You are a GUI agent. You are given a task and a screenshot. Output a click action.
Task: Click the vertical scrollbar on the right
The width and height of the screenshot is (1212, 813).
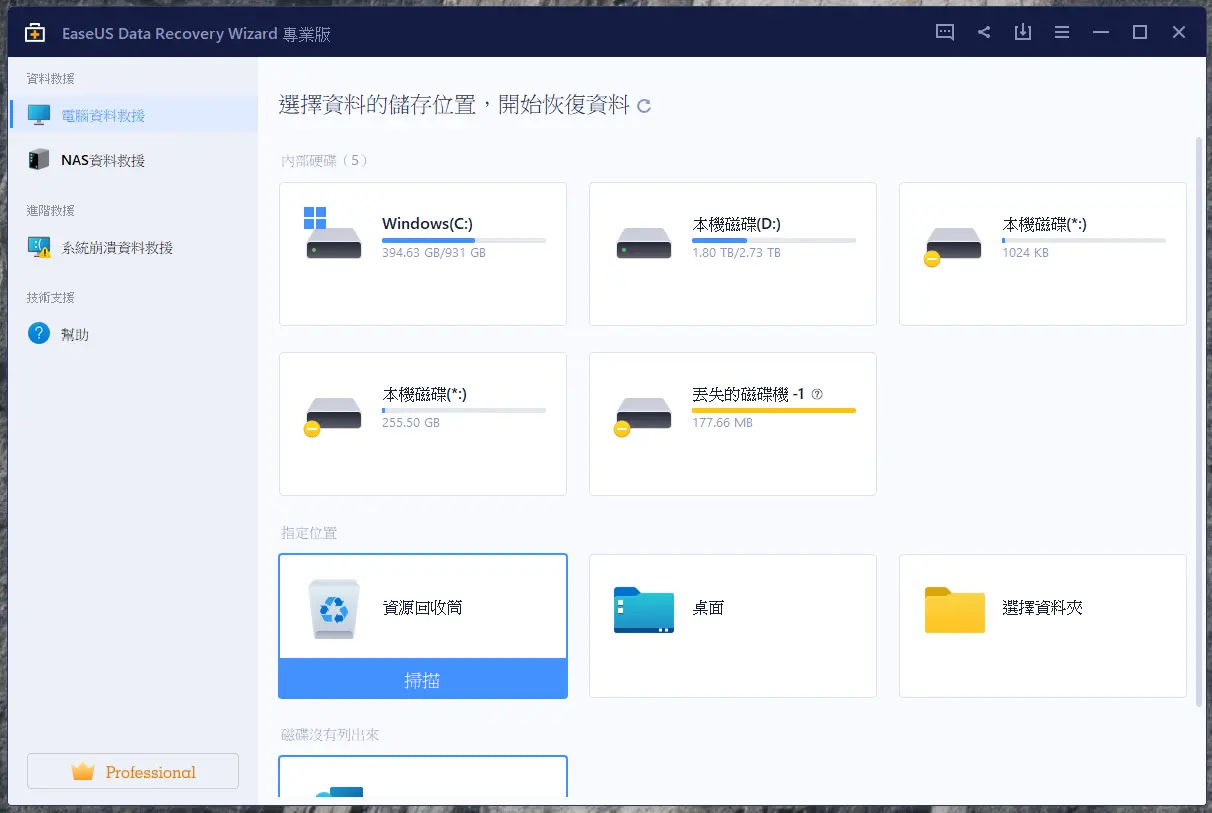[1200, 420]
